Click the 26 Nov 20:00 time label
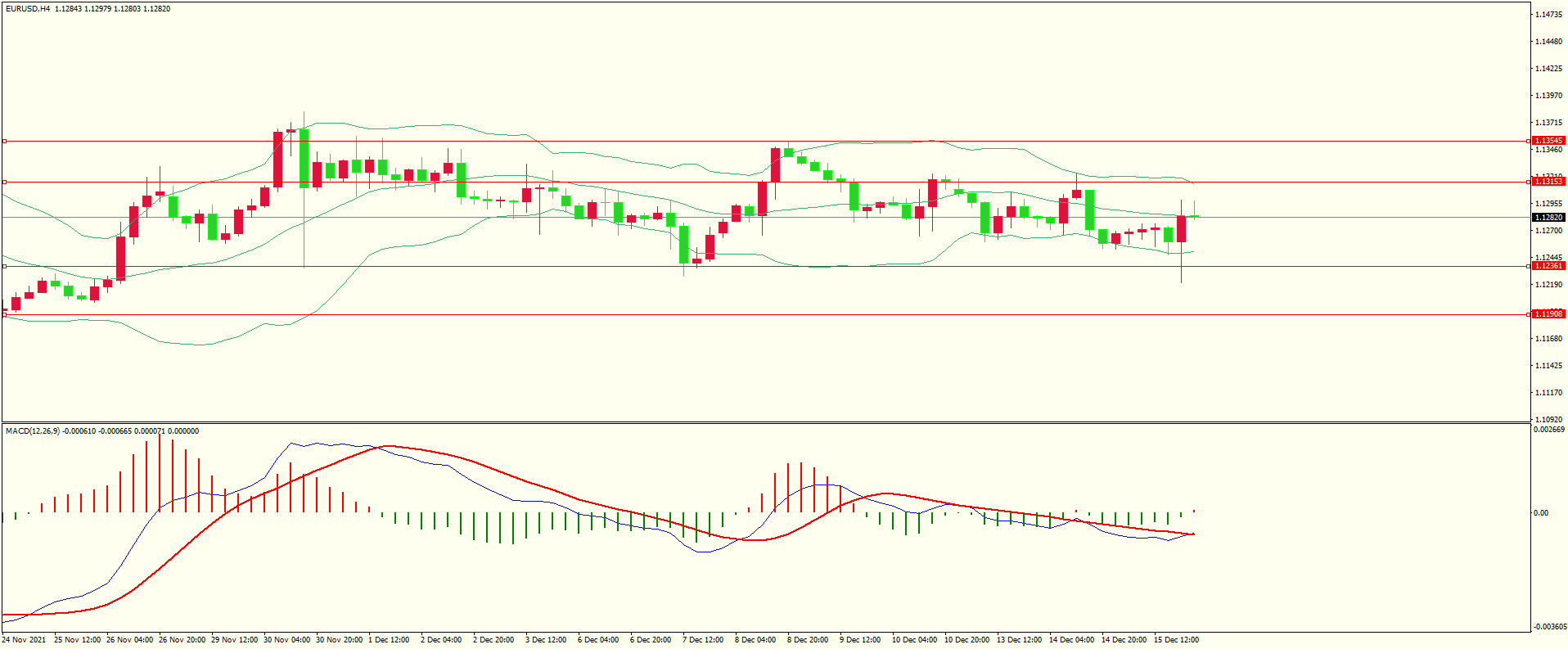The width and height of the screenshot is (1568, 649). click(x=182, y=640)
